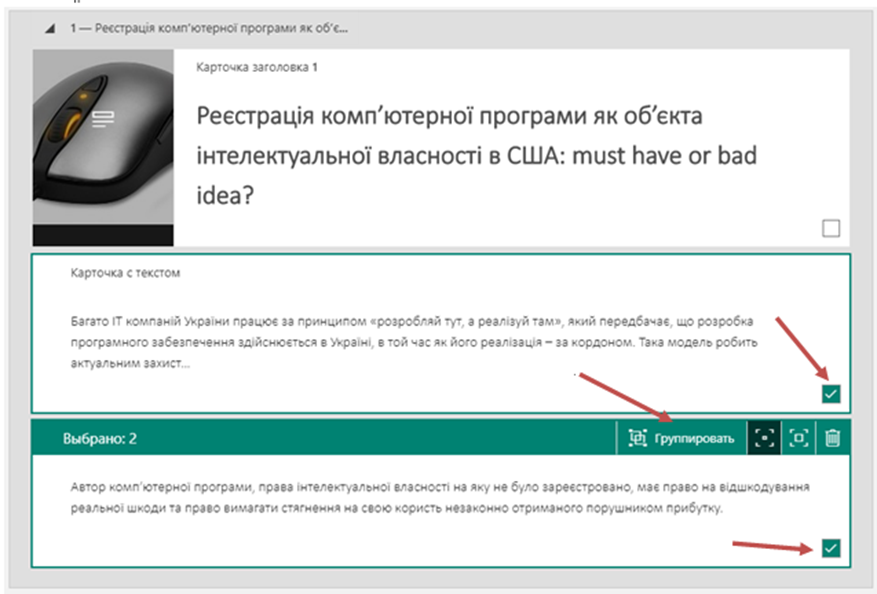Click the focus icon with center dot
877x594 pixels.
[764, 438]
